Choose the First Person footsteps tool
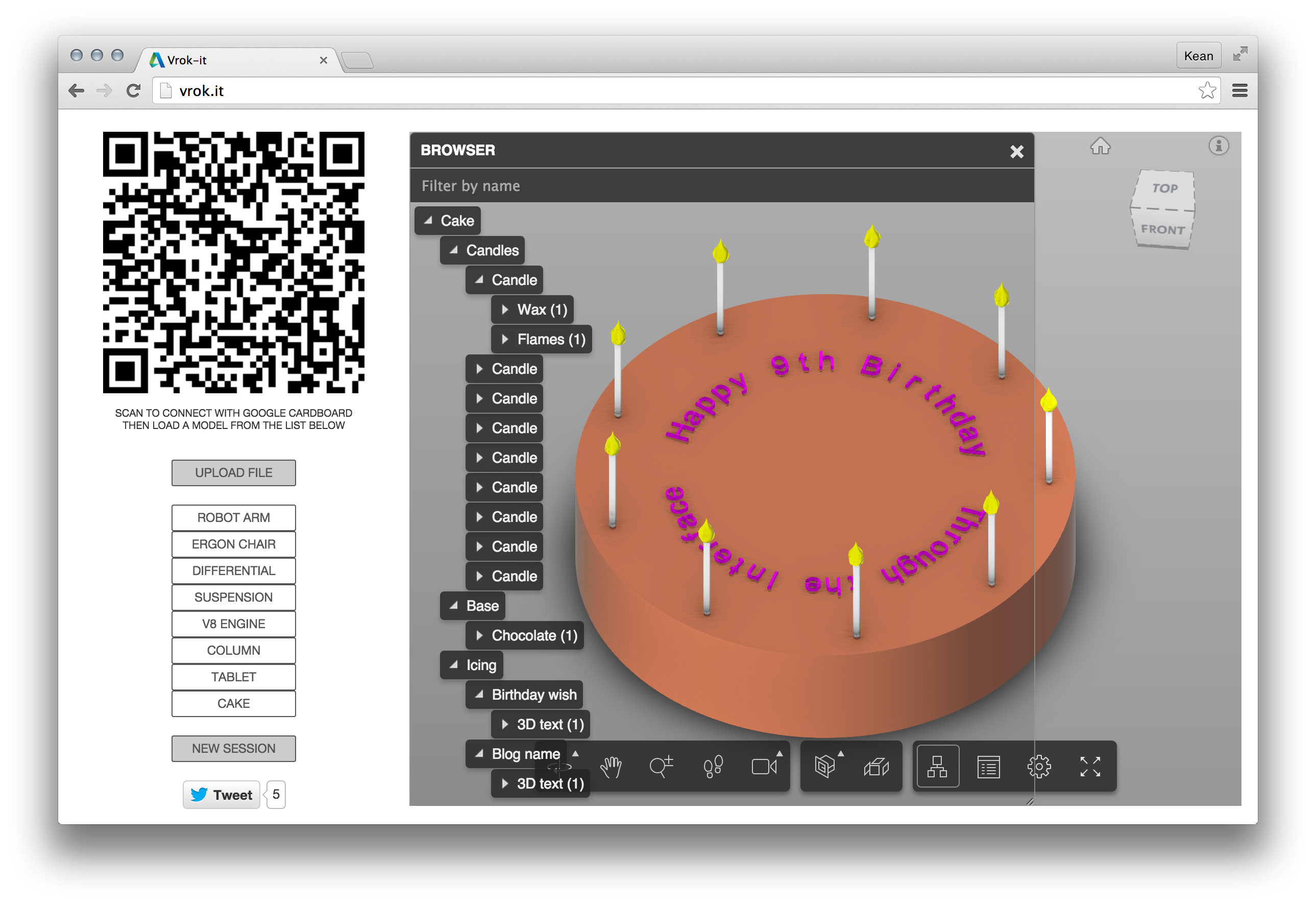The height and width of the screenshot is (905, 1316). [x=713, y=767]
